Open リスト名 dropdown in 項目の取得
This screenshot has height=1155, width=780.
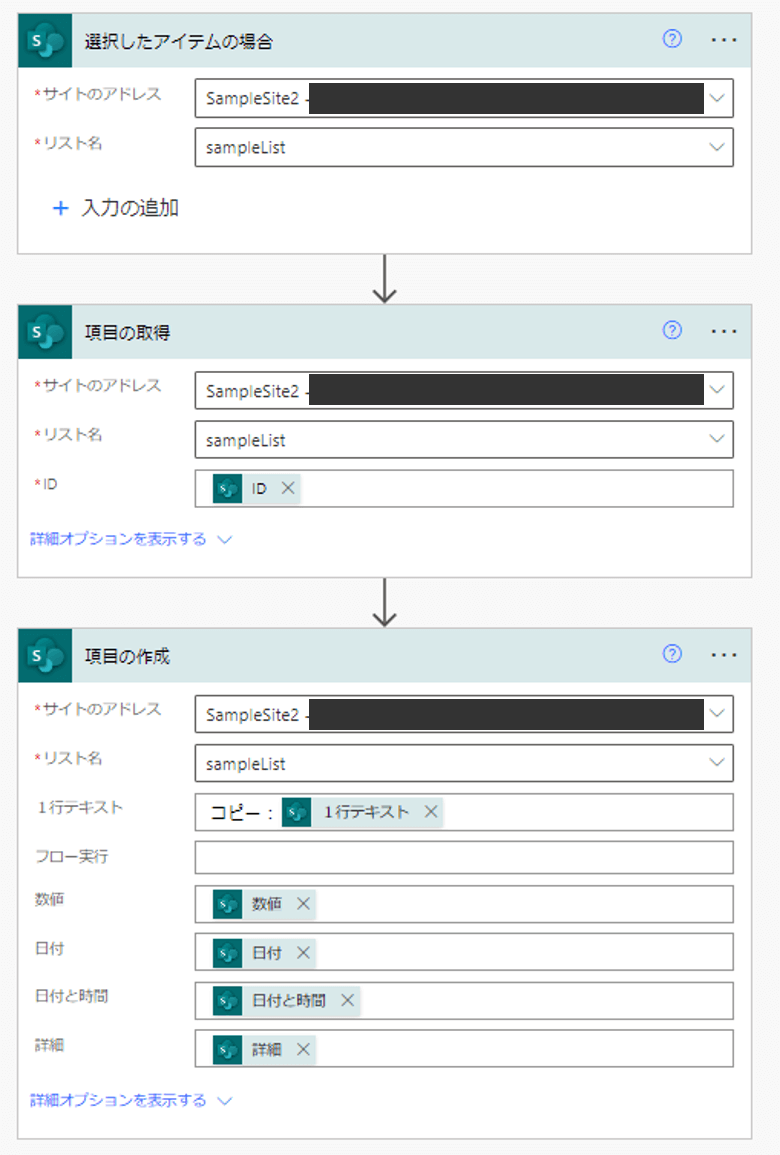pos(716,439)
